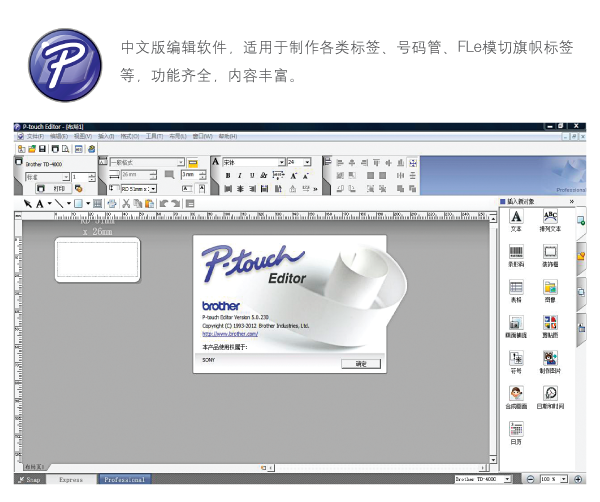Open the status bar printer dropdown

click(507, 479)
